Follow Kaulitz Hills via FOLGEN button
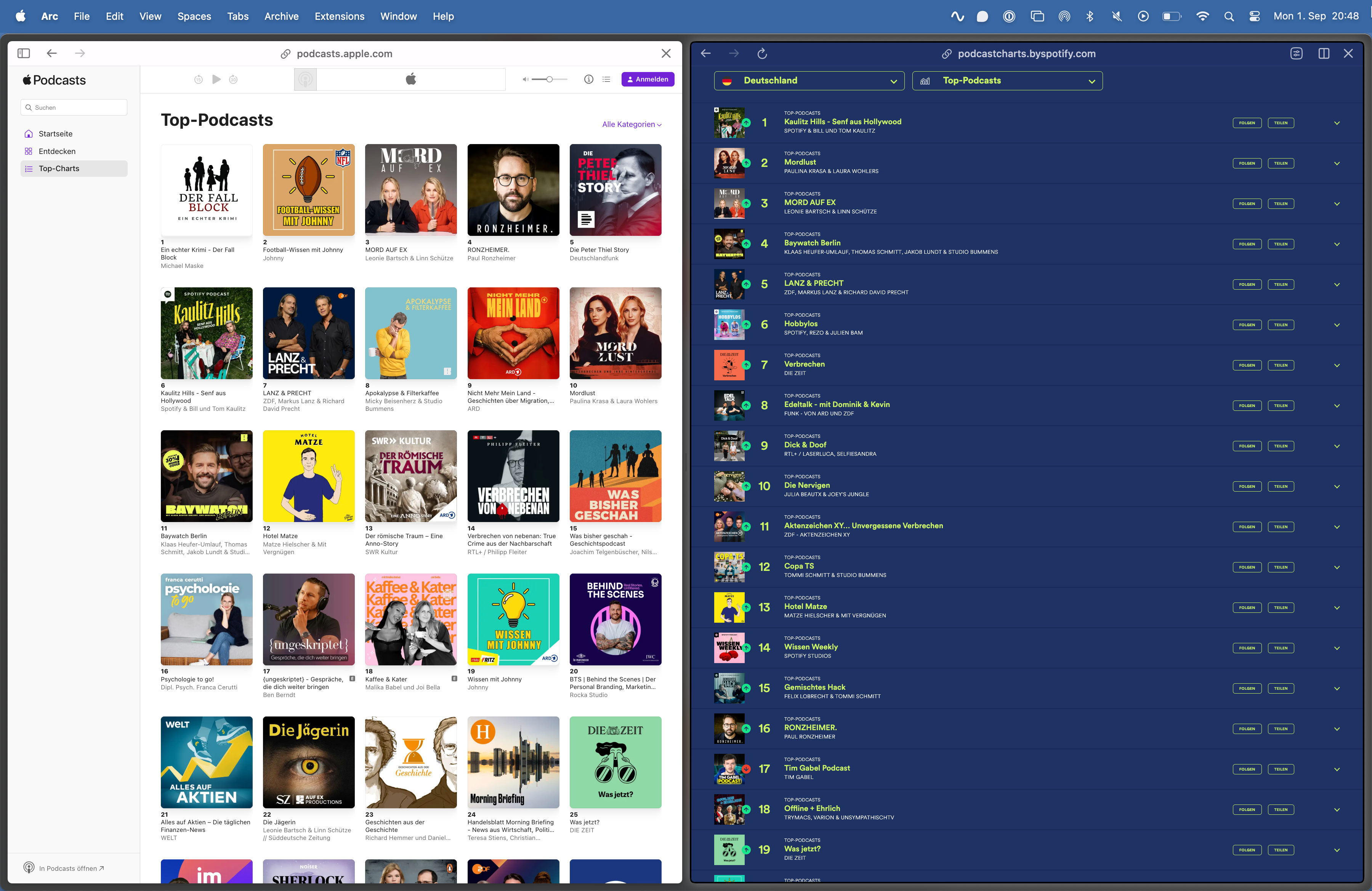Viewport: 1372px width, 891px height. tap(1246, 123)
